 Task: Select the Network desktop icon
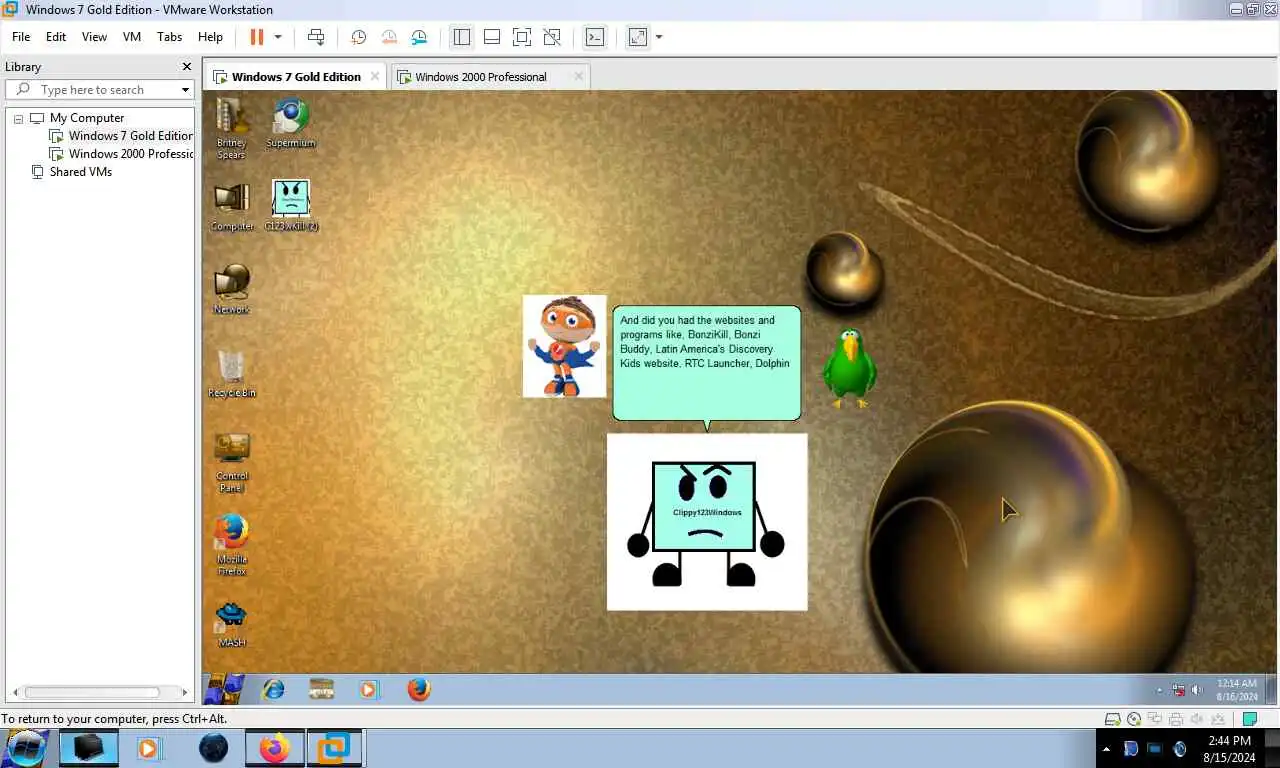click(232, 290)
